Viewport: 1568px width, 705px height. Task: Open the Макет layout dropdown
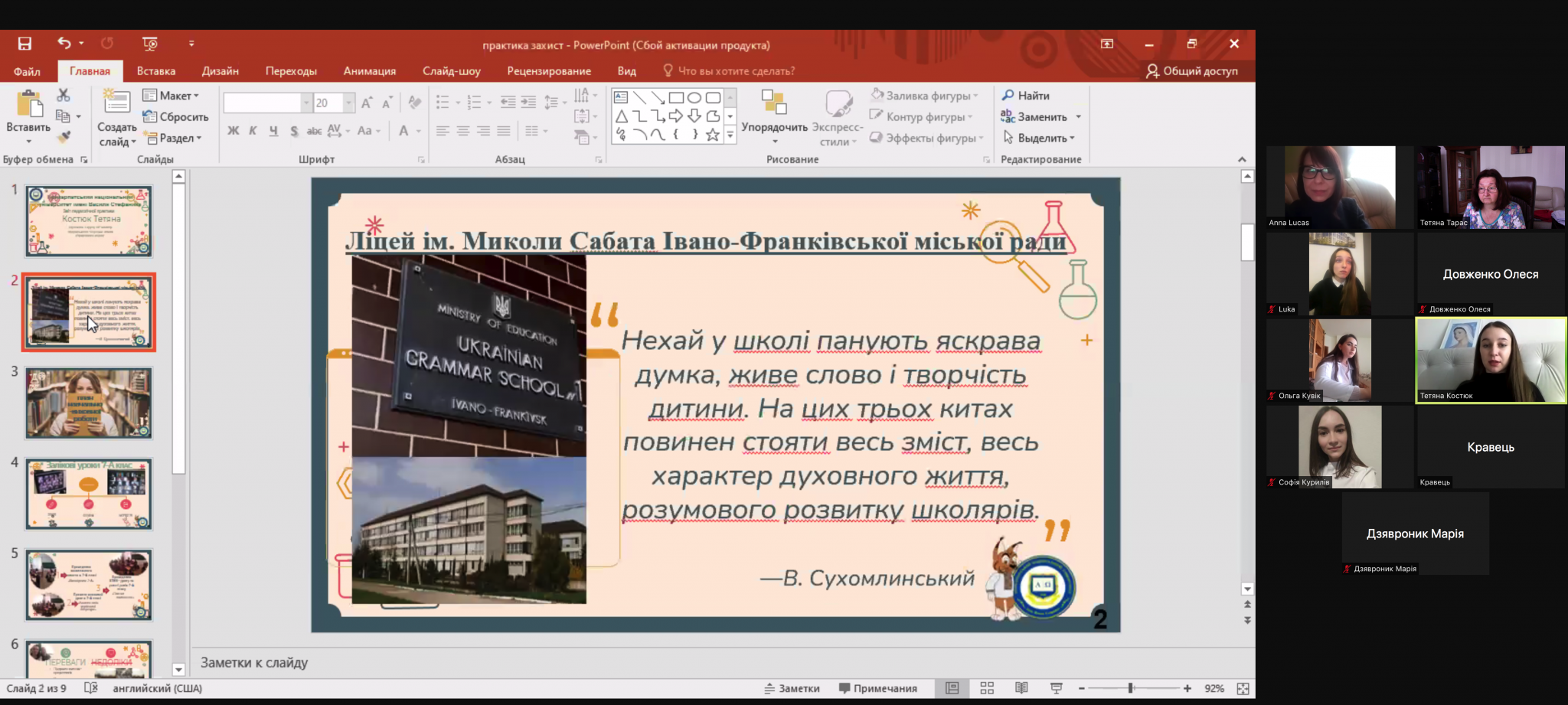[171, 96]
